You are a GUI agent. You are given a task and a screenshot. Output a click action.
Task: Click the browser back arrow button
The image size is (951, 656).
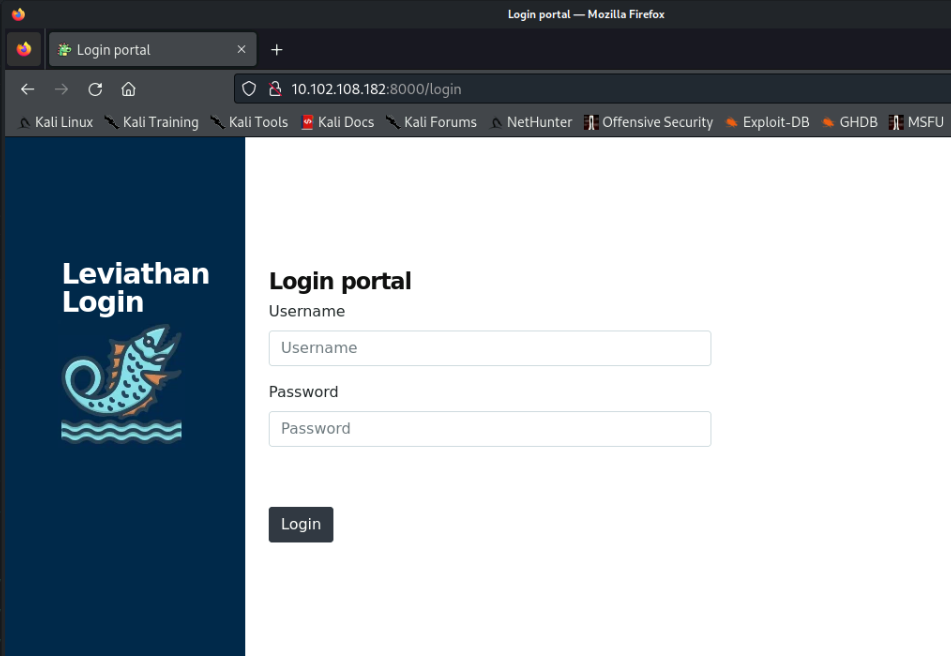27,89
